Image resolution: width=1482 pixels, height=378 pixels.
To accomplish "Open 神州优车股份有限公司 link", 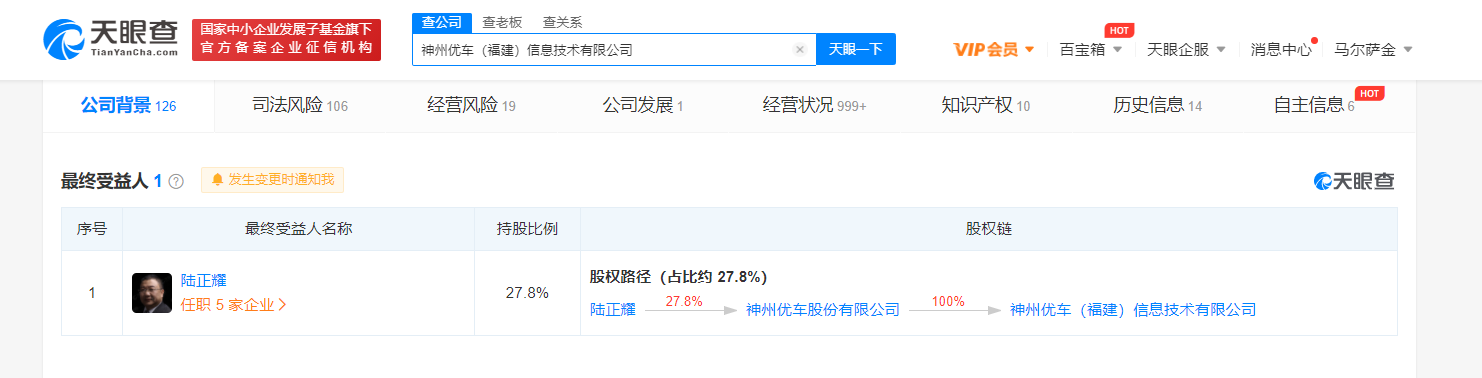I will (823, 310).
